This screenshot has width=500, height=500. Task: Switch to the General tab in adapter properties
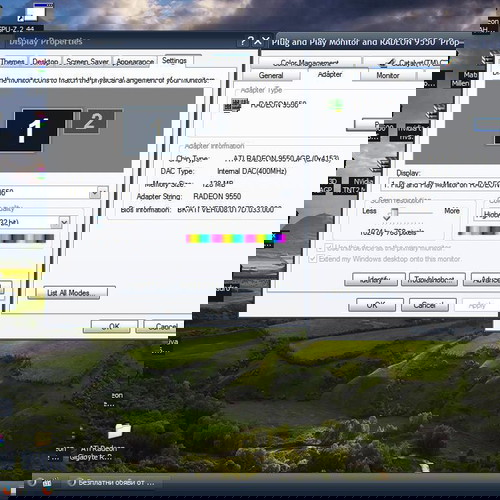271,76
